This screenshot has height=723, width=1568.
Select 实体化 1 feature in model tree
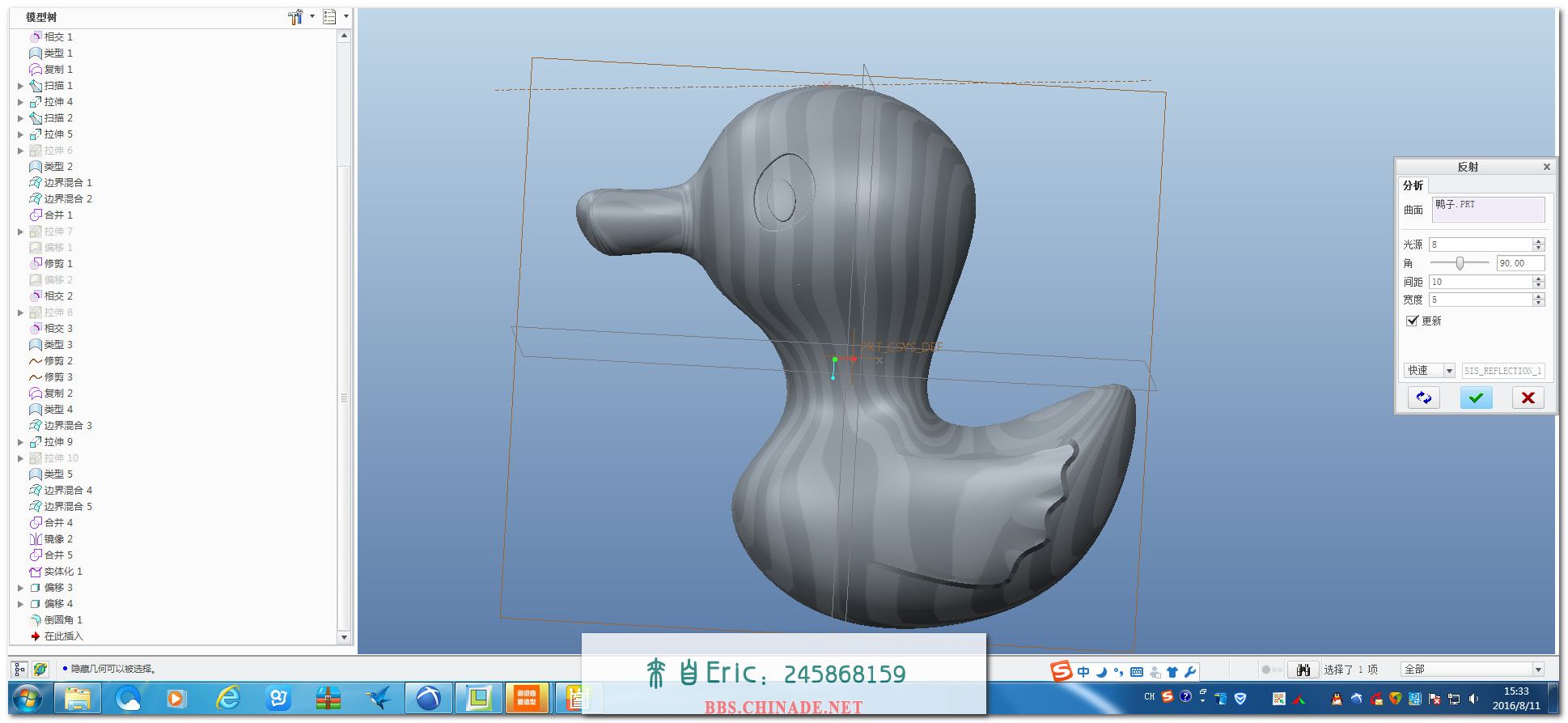click(x=62, y=572)
